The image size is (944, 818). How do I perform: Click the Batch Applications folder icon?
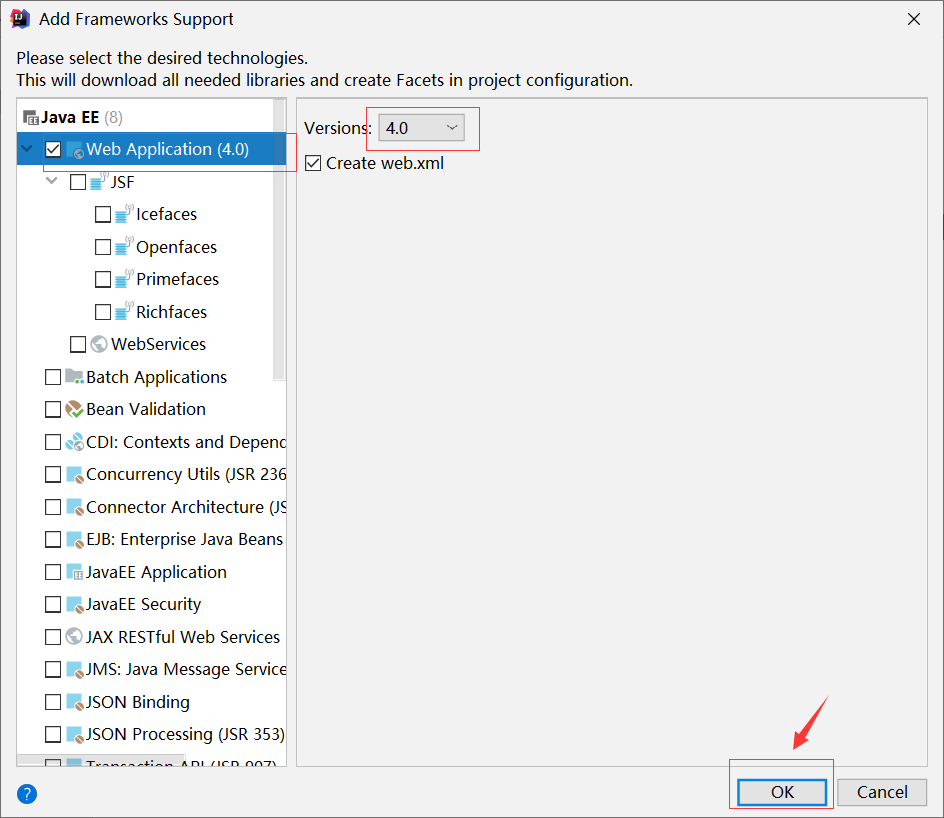coord(74,377)
